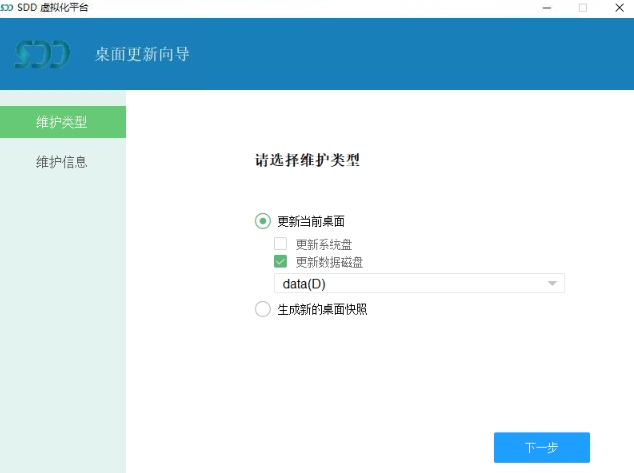Select the 更新当前桌面 radio button
This screenshot has width=634, height=473.
263,221
